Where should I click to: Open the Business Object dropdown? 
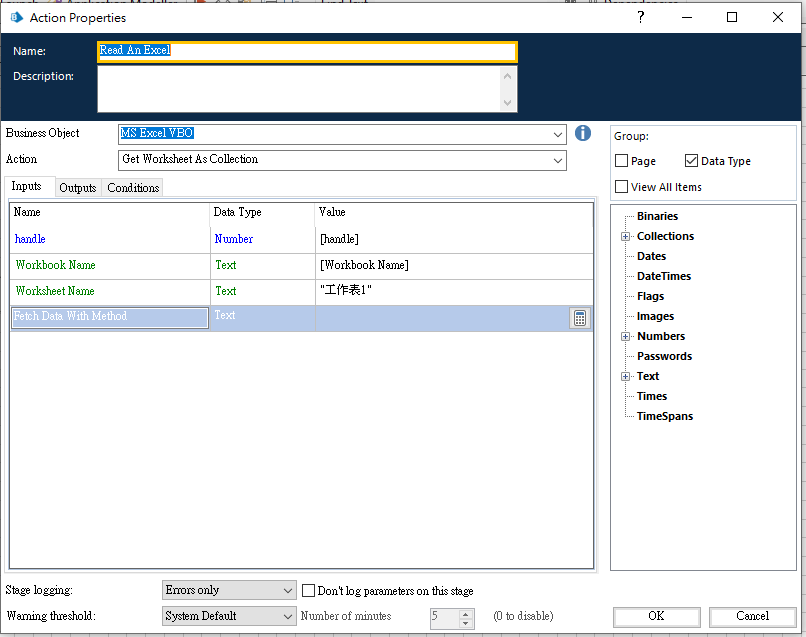558,134
